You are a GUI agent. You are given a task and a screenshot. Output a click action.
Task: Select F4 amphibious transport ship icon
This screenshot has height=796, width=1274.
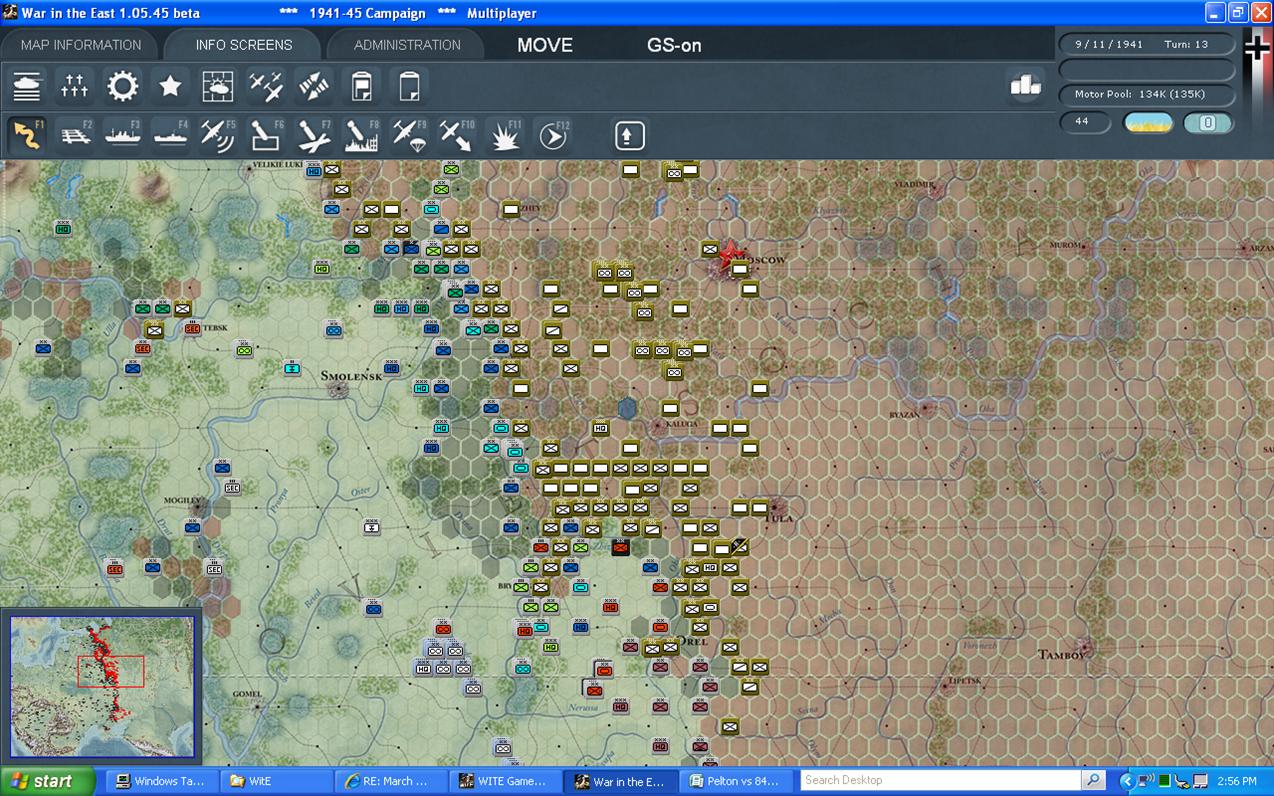coord(171,135)
